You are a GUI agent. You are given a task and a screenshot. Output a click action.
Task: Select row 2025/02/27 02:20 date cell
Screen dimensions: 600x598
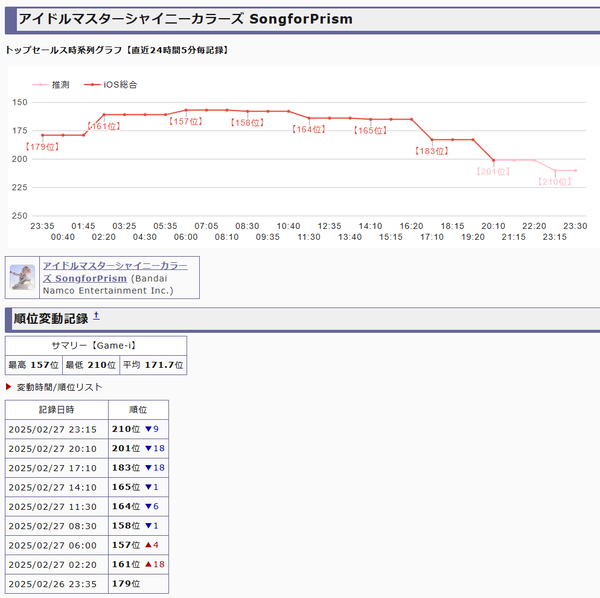[57, 564]
